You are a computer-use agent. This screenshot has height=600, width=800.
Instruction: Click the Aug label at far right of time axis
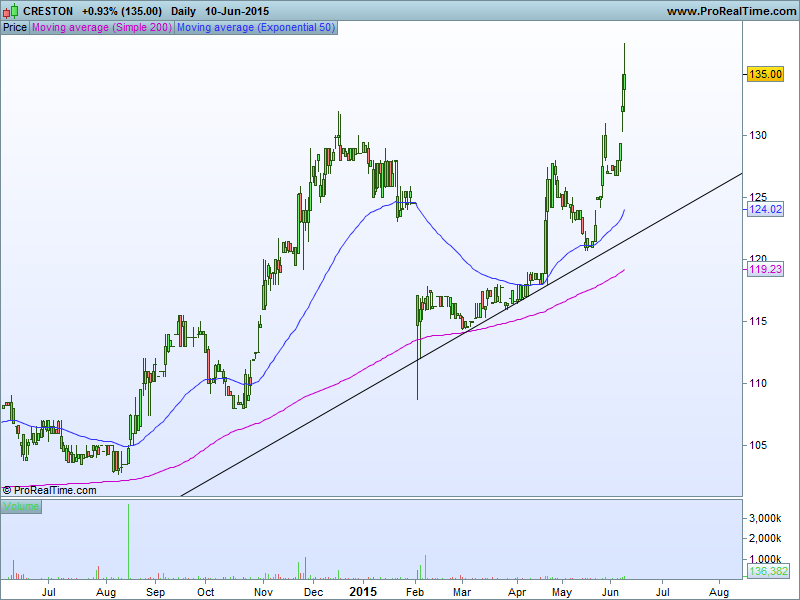click(x=718, y=592)
